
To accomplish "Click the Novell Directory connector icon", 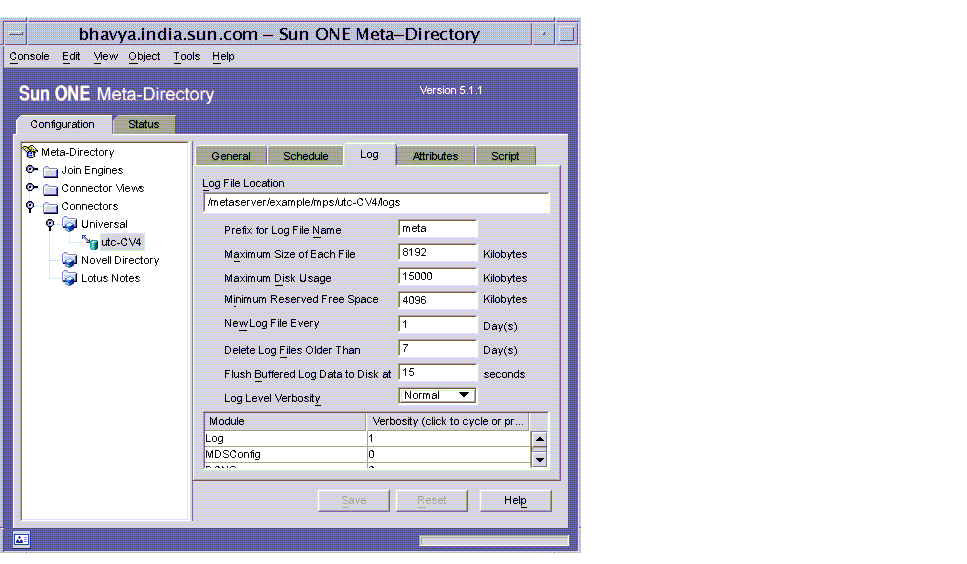I will click(70, 260).
